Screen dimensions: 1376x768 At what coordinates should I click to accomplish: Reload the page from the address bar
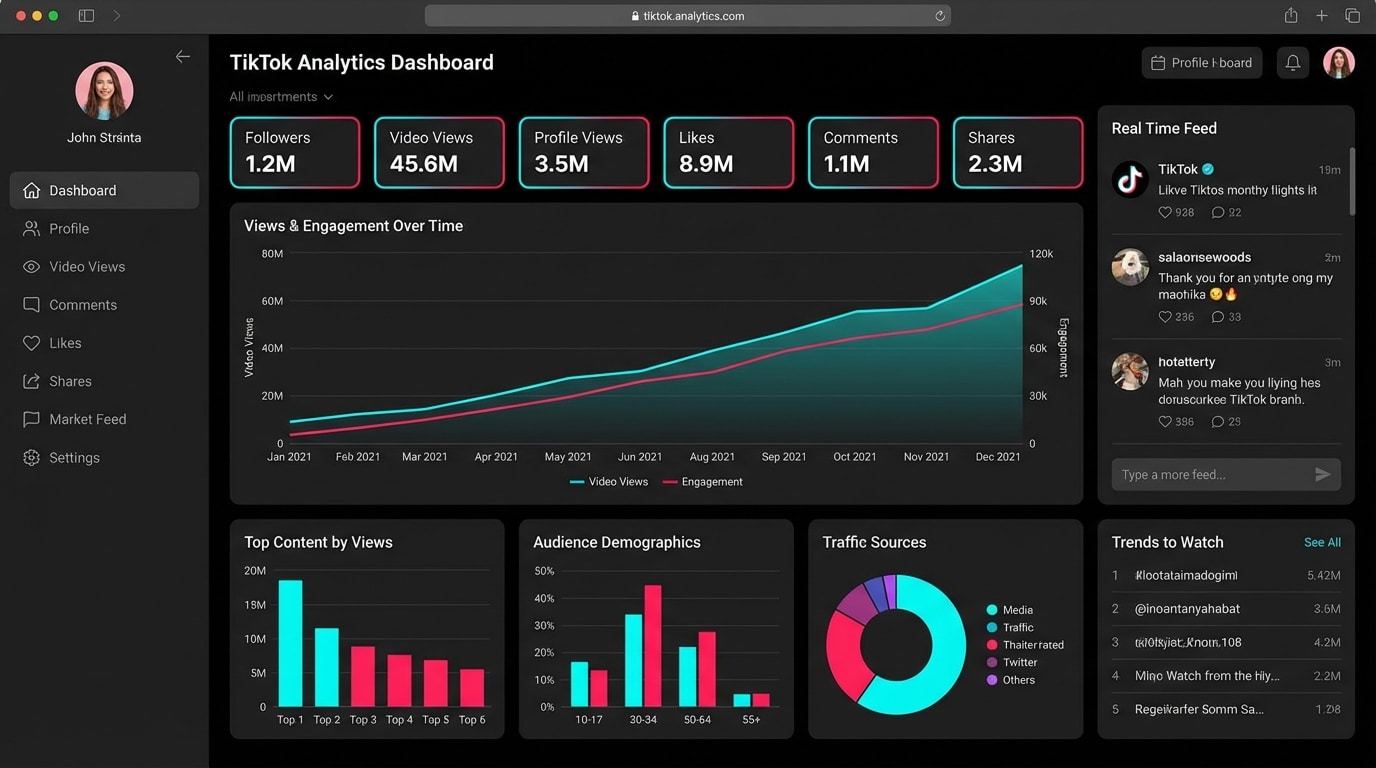coord(940,16)
